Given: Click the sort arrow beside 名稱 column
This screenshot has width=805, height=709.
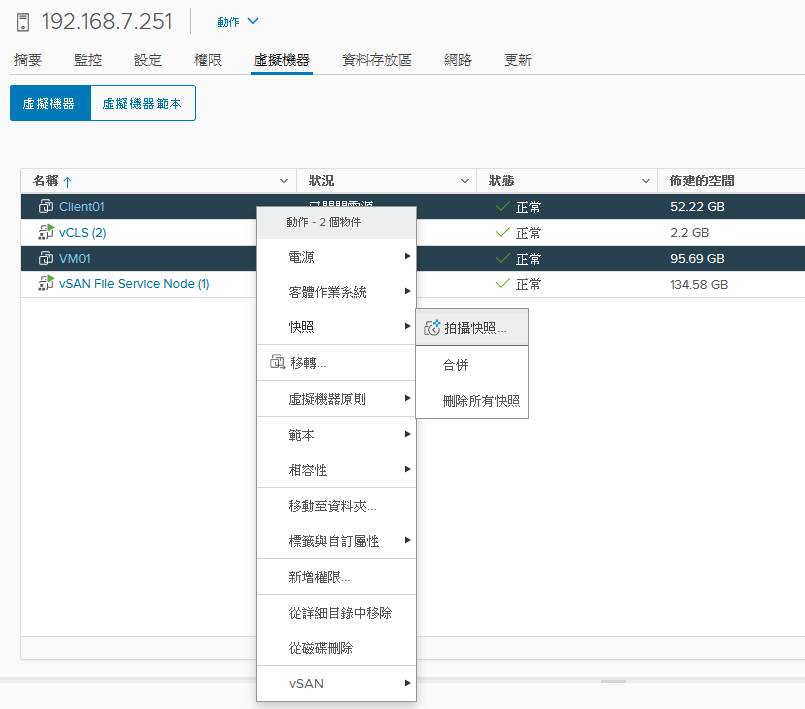Looking at the screenshot, I should [x=67, y=181].
